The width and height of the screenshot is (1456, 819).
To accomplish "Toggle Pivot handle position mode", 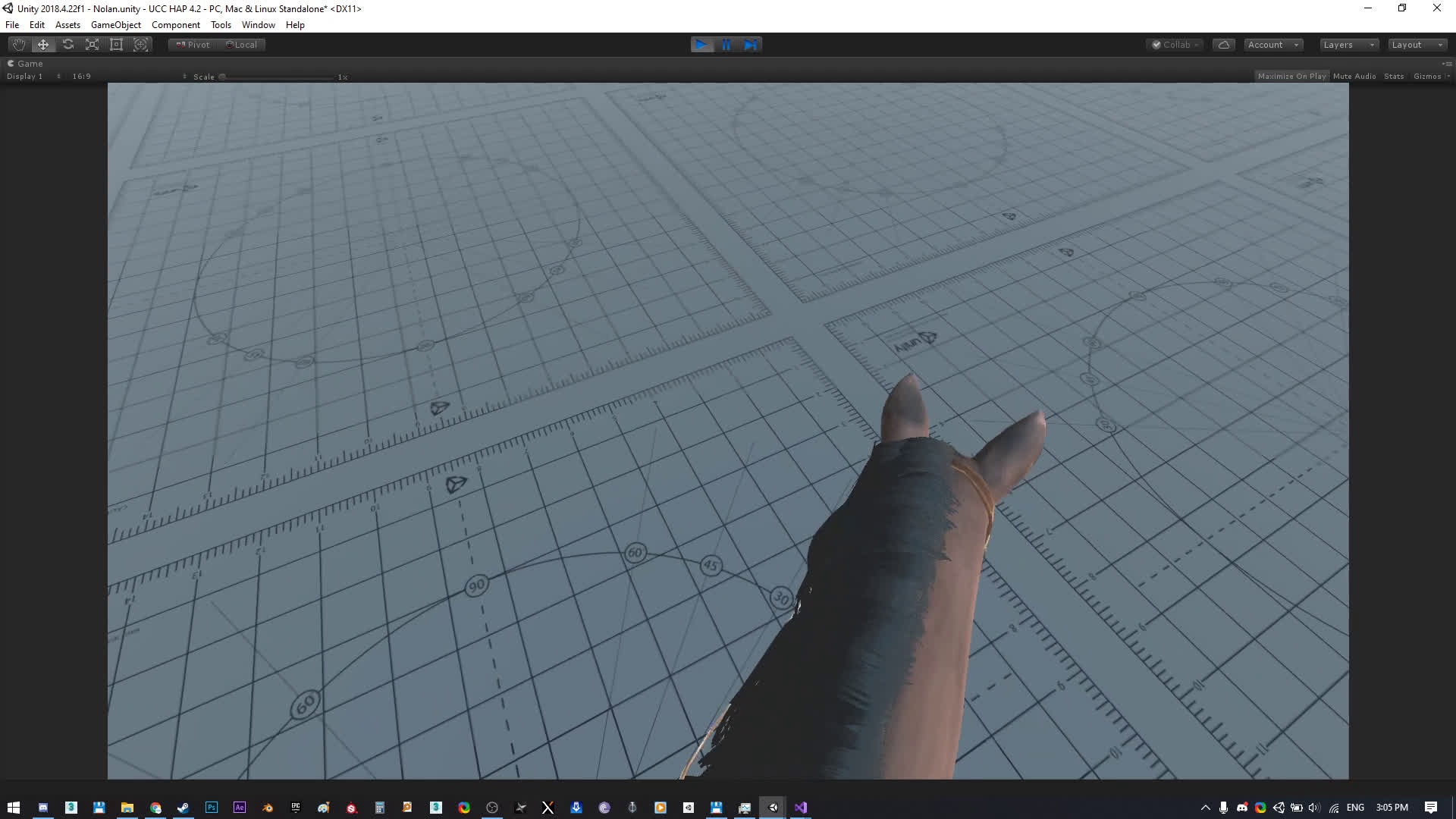I will click(x=193, y=45).
